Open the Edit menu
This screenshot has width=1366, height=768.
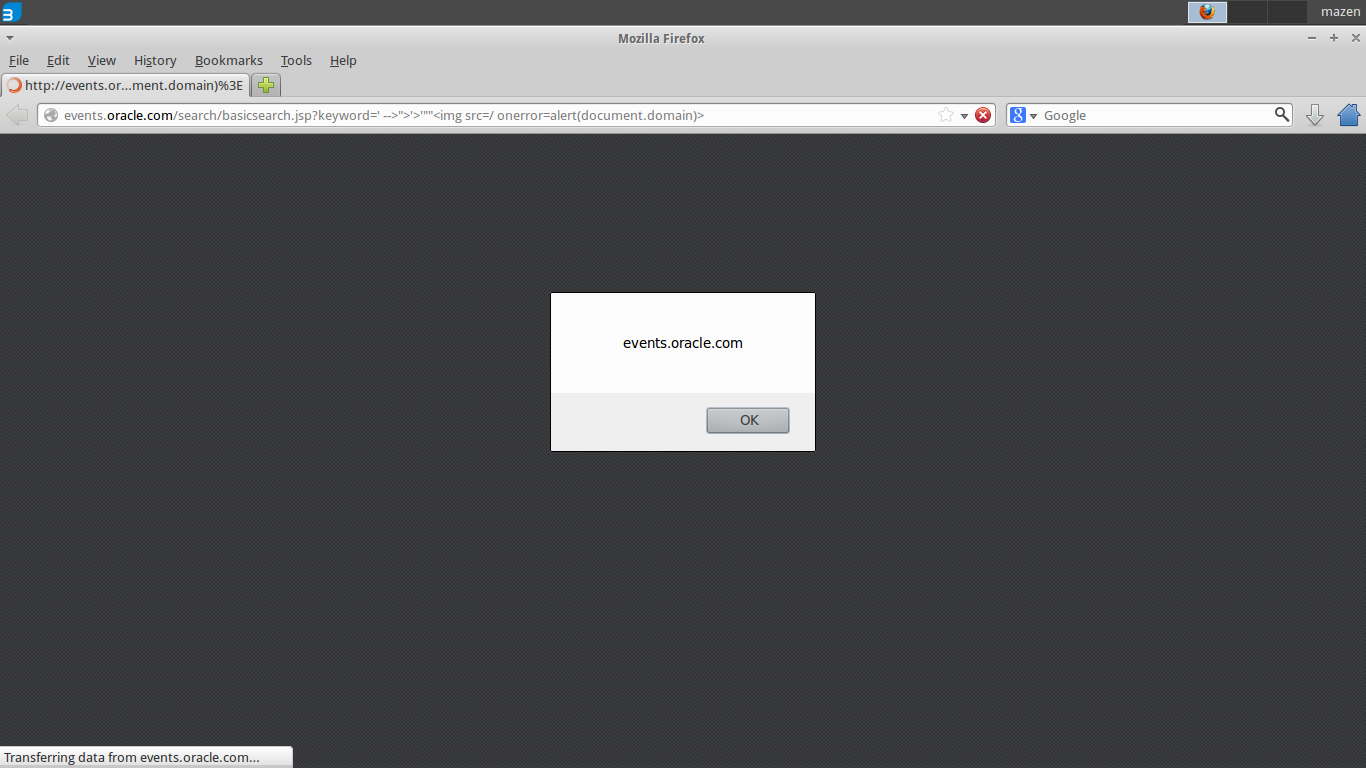click(58, 60)
